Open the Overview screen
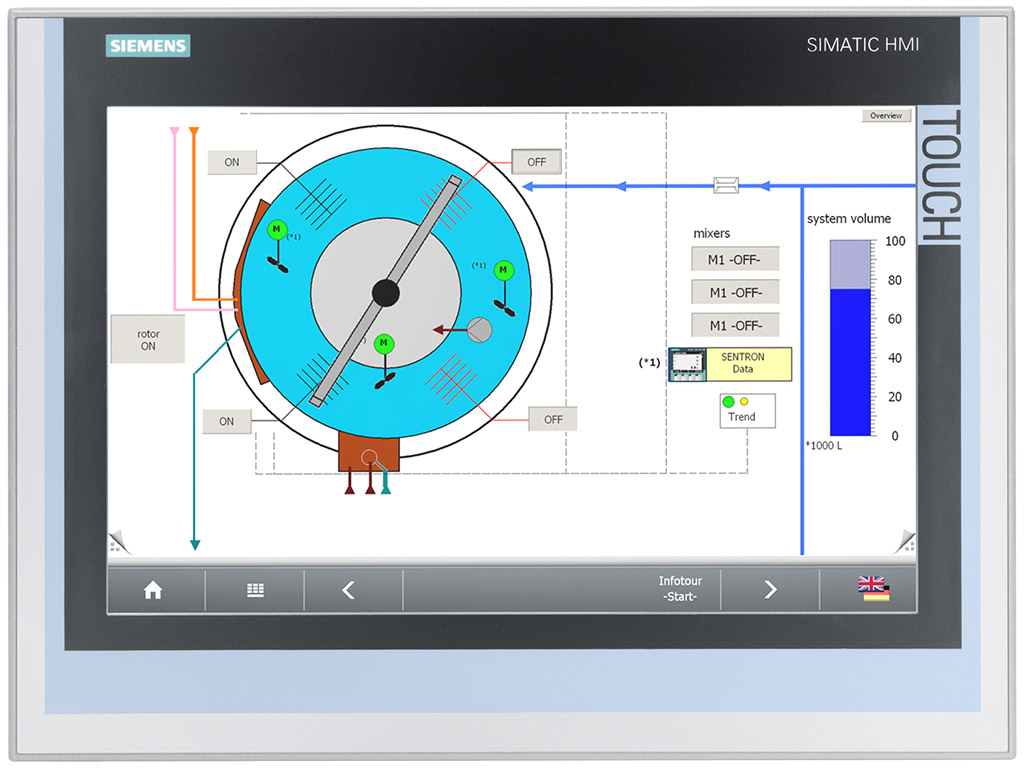Viewport: 1024px width, 768px height. 886,116
